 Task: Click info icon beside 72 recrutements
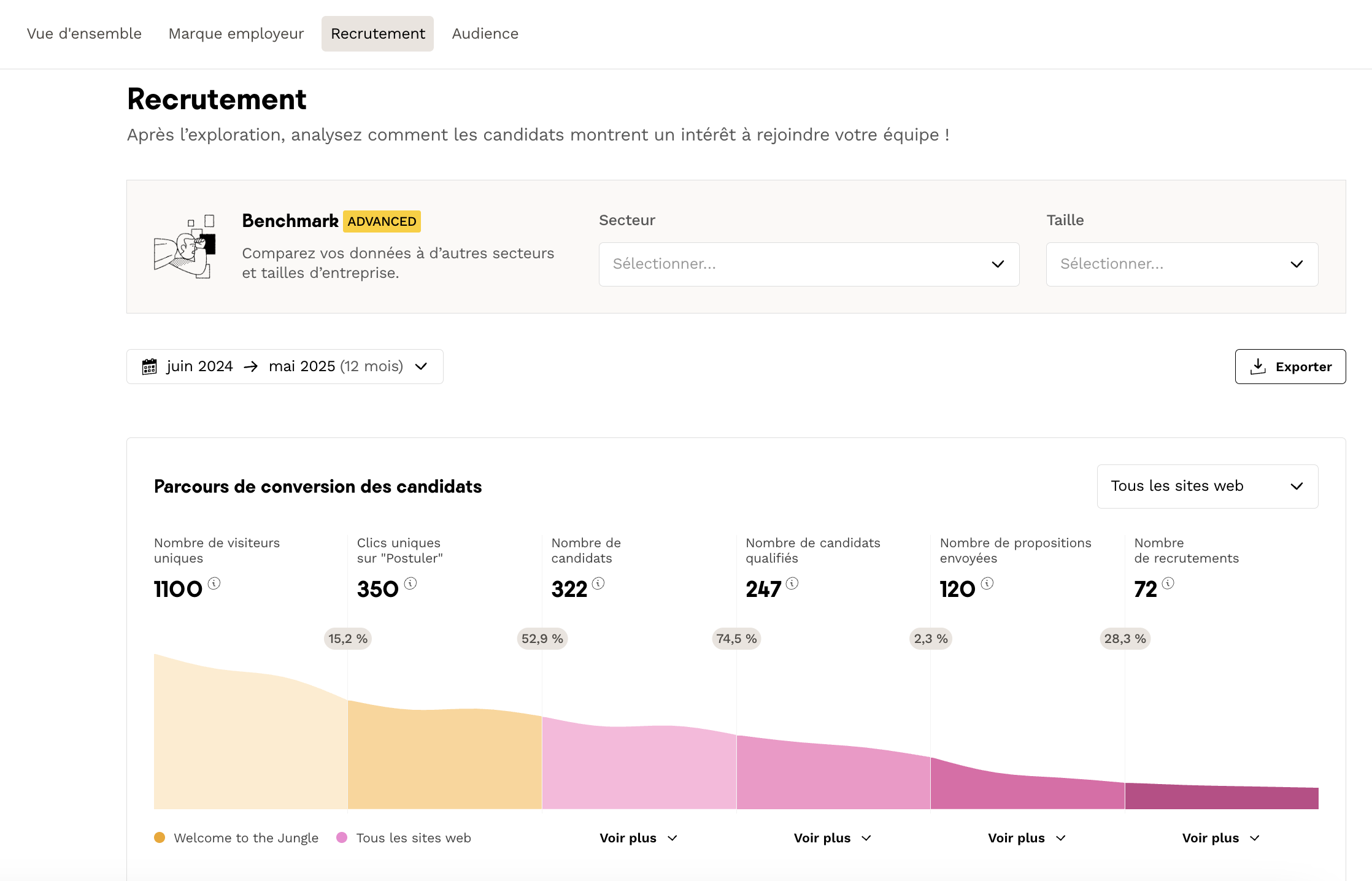click(x=1168, y=583)
